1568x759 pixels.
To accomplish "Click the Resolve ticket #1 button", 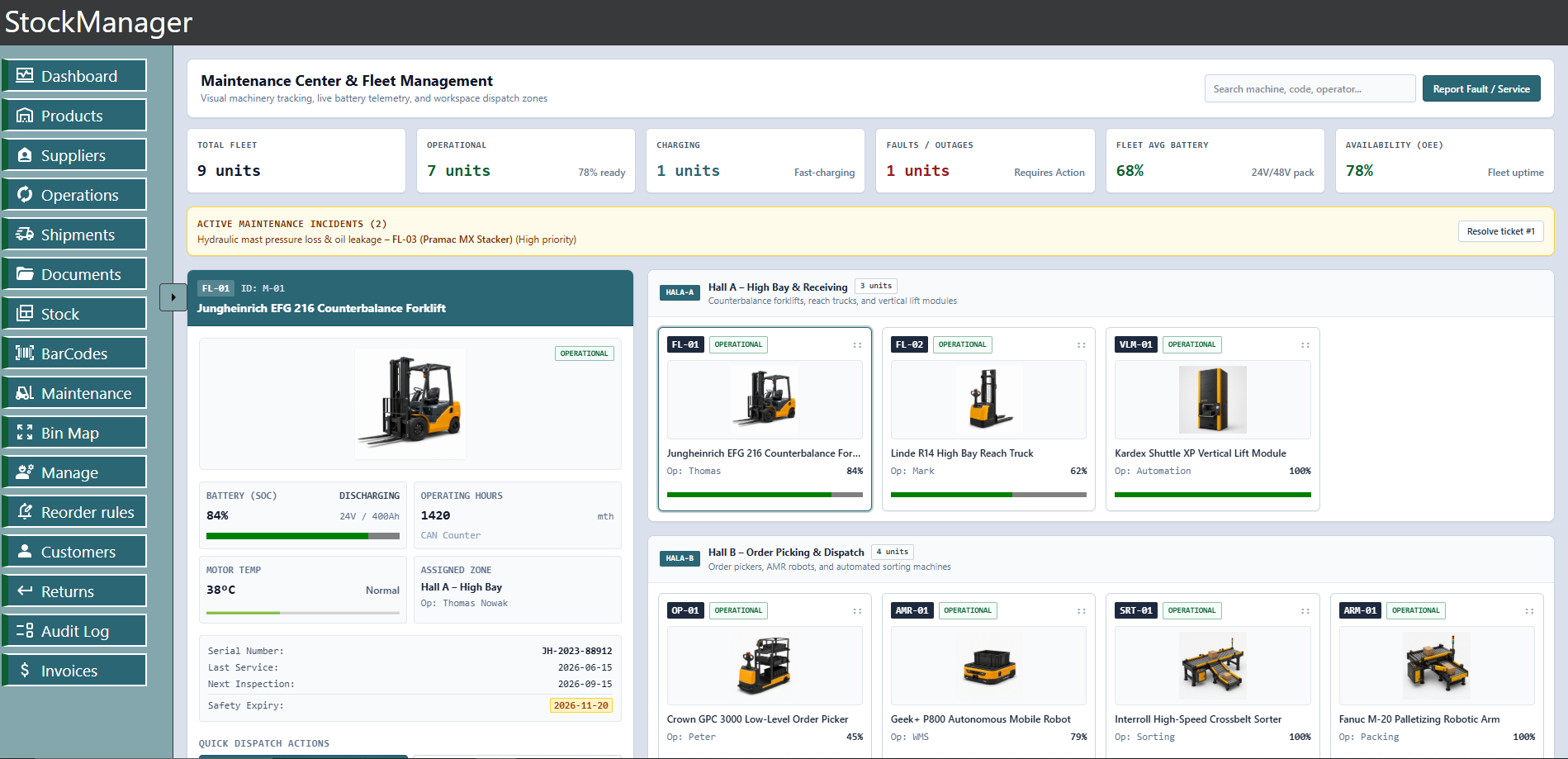I will 1500,231.
